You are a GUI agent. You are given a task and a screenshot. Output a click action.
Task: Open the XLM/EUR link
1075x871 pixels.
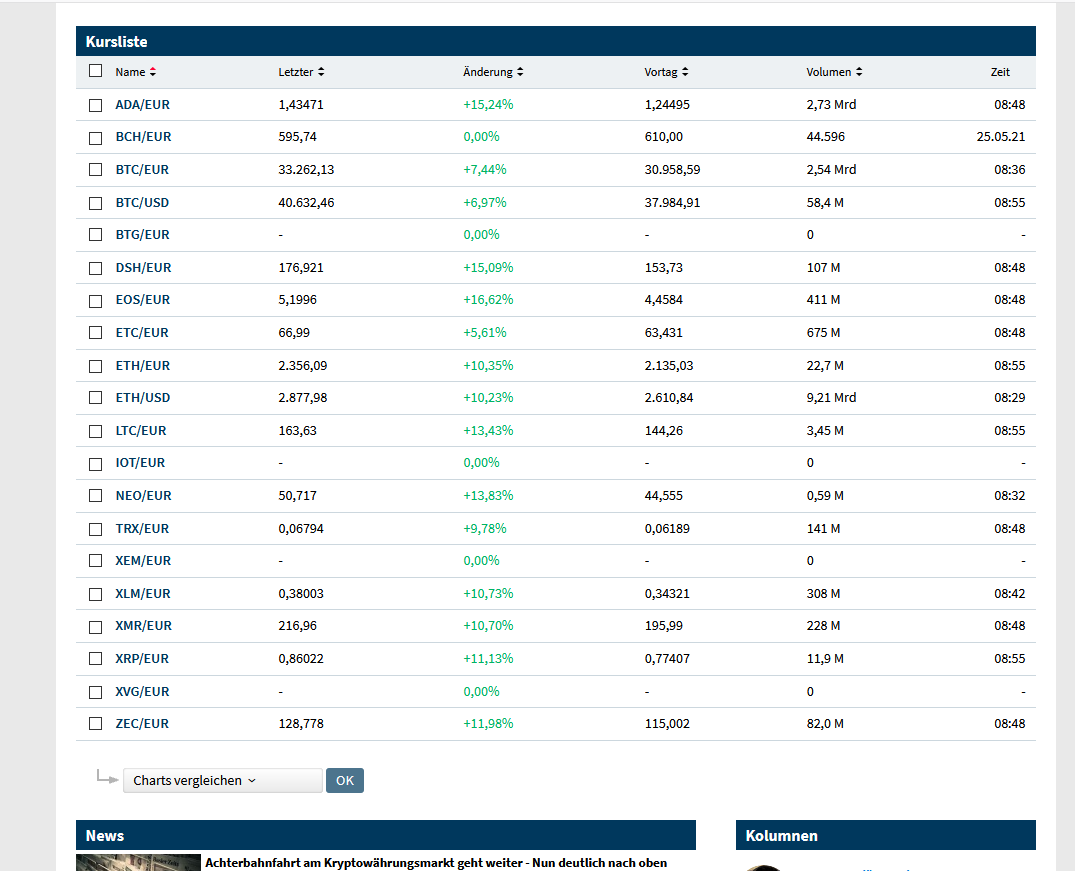pos(143,595)
